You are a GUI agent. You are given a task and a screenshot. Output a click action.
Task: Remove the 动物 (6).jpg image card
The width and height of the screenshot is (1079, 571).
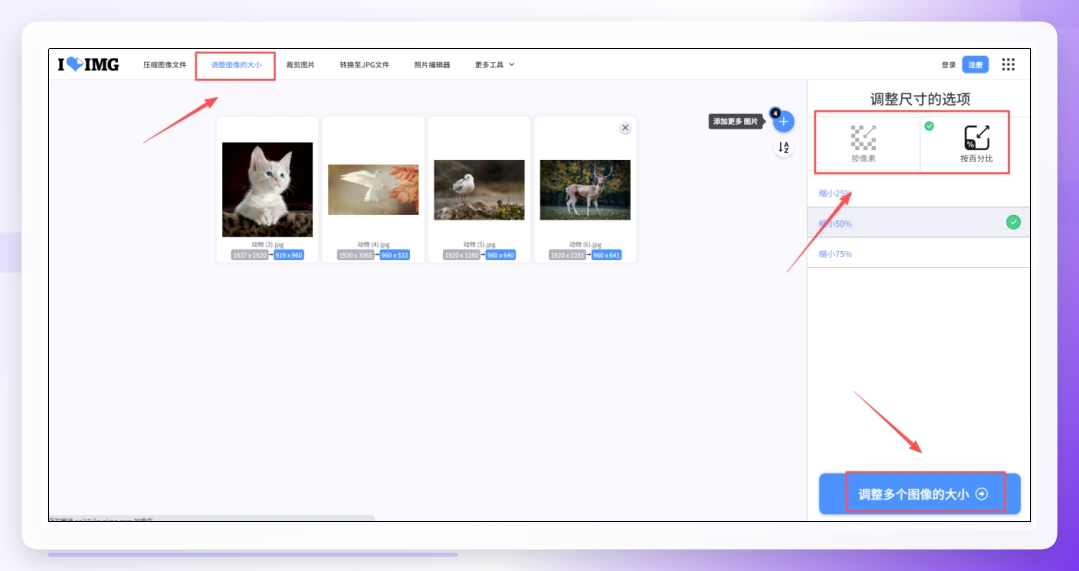pyautogui.click(x=625, y=128)
